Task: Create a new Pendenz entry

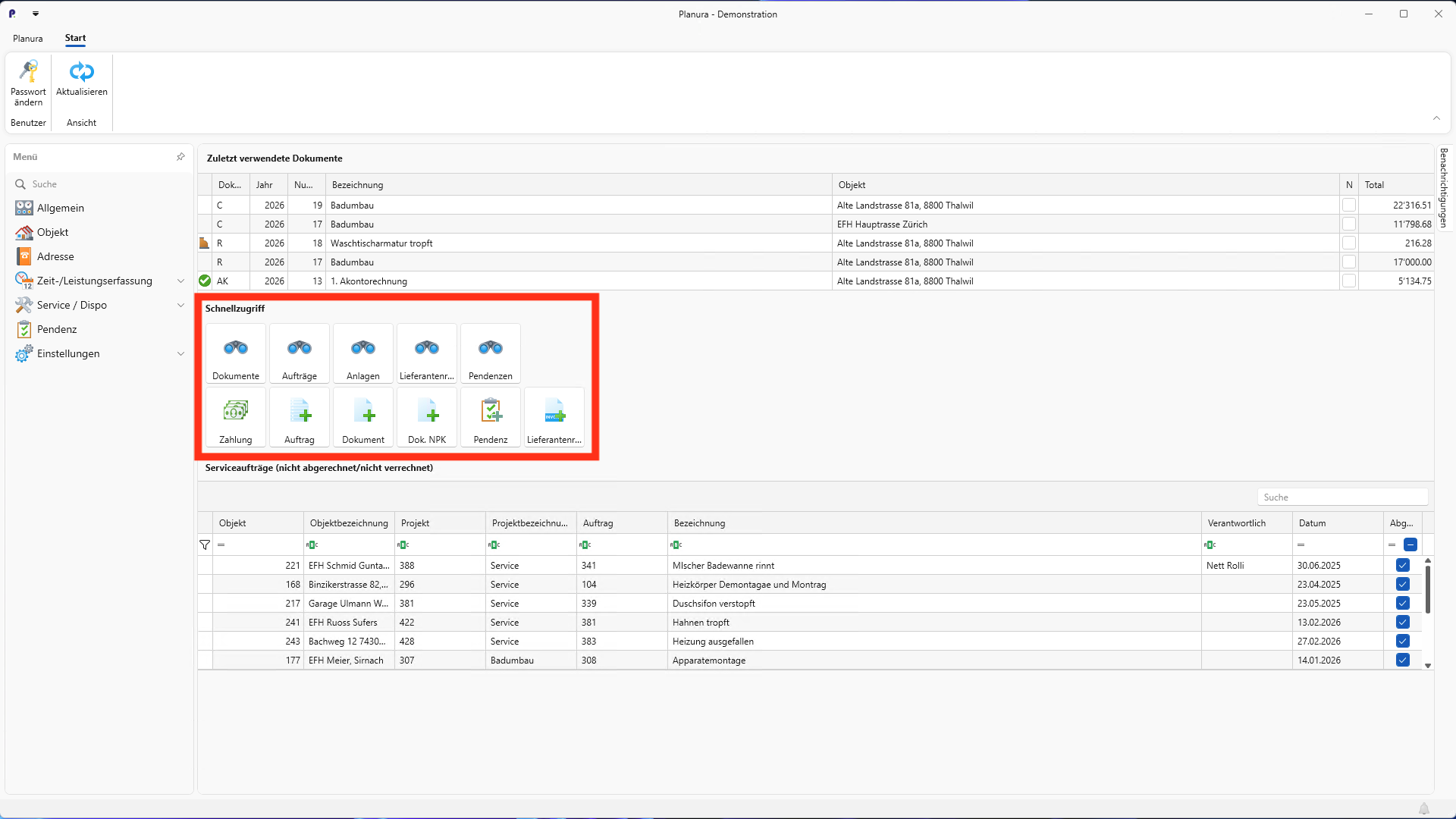Action: pos(490,417)
